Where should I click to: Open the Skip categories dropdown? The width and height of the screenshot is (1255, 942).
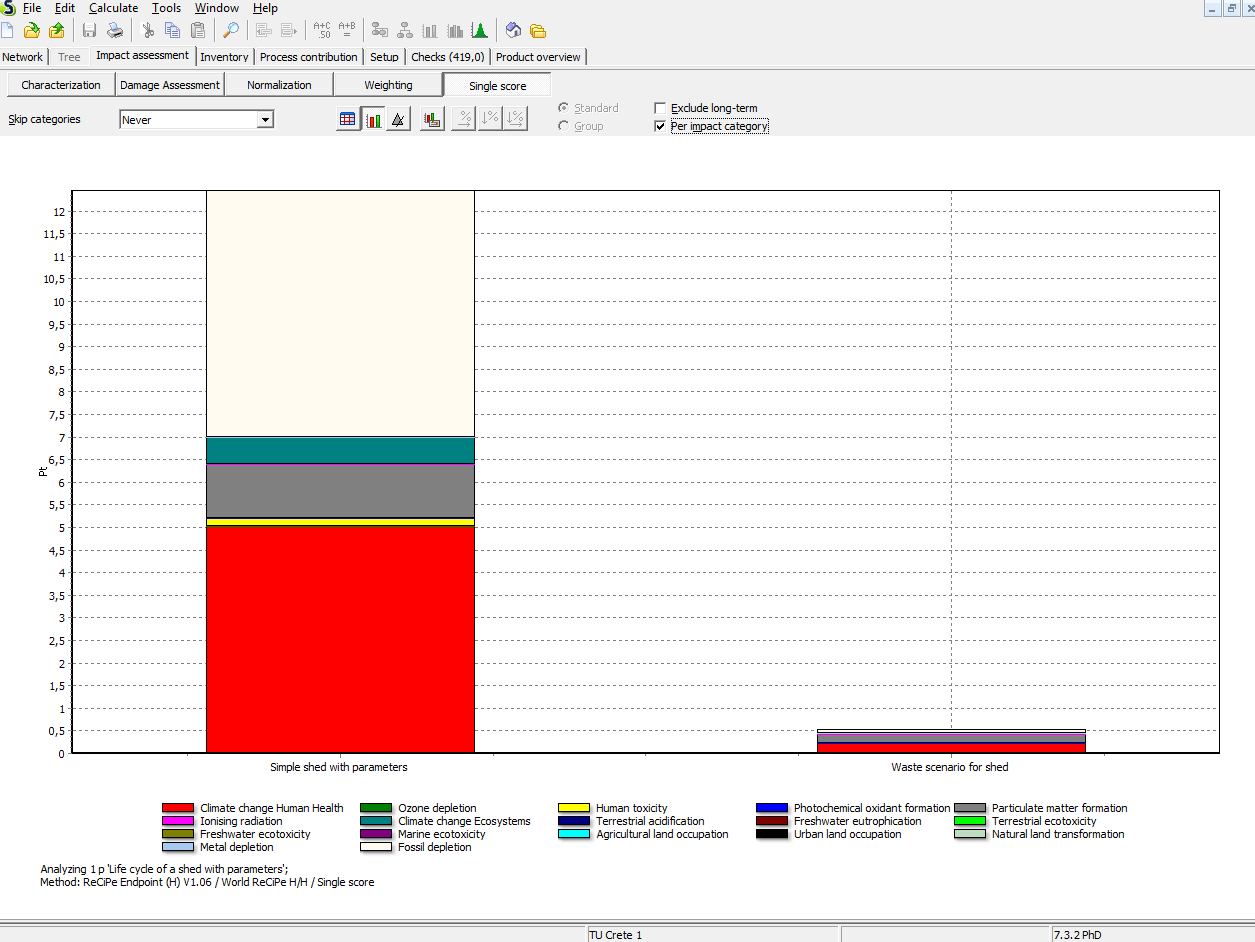pyautogui.click(x=265, y=120)
